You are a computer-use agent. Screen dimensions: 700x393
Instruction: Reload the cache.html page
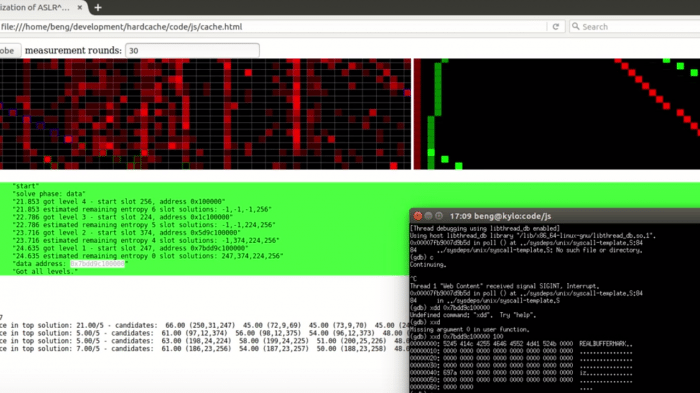(556, 27)
